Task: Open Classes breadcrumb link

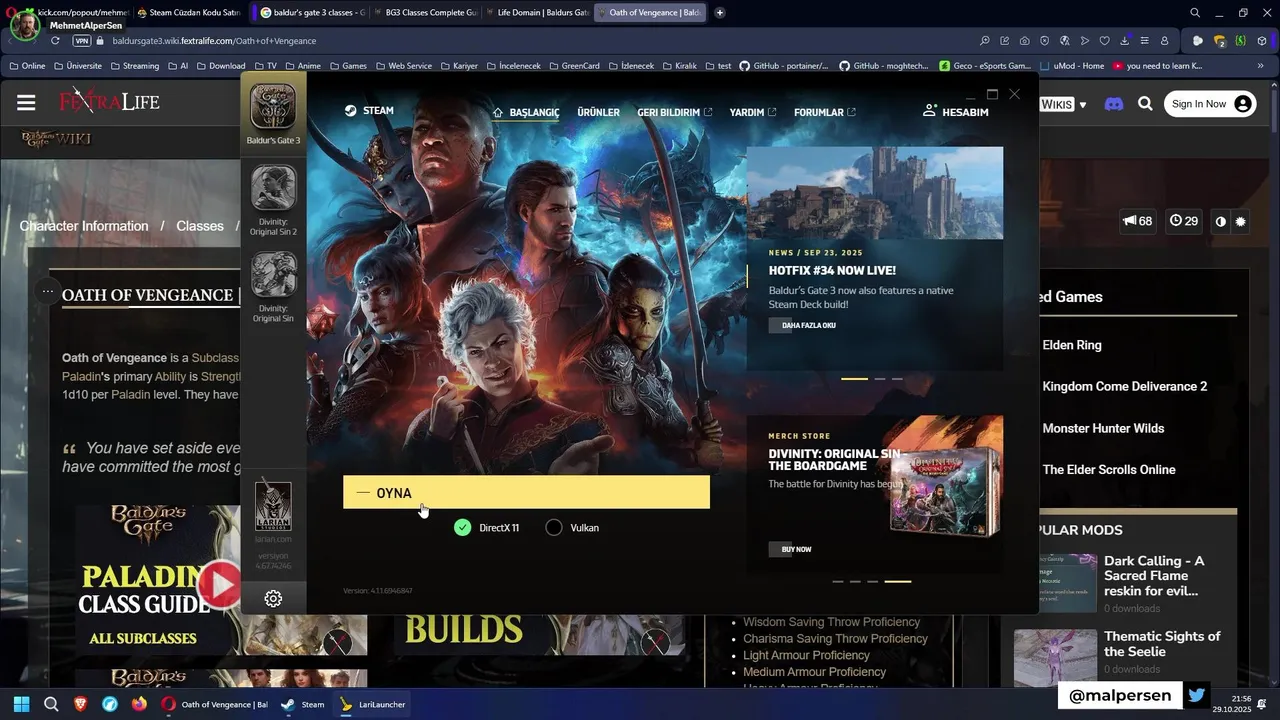Action: pyautogui.click(x=200, y=226)
